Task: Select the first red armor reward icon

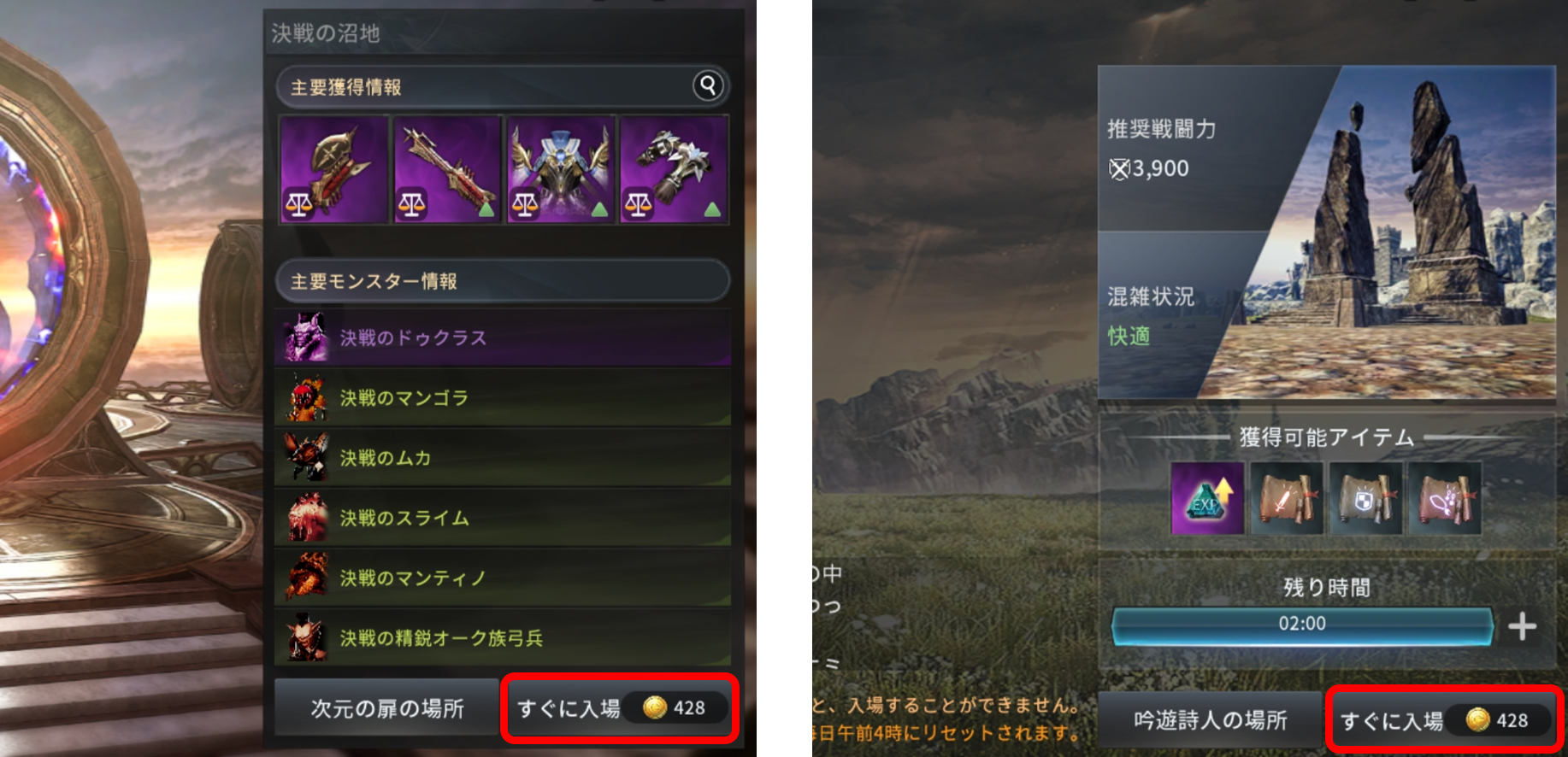Action: point(334,170)
